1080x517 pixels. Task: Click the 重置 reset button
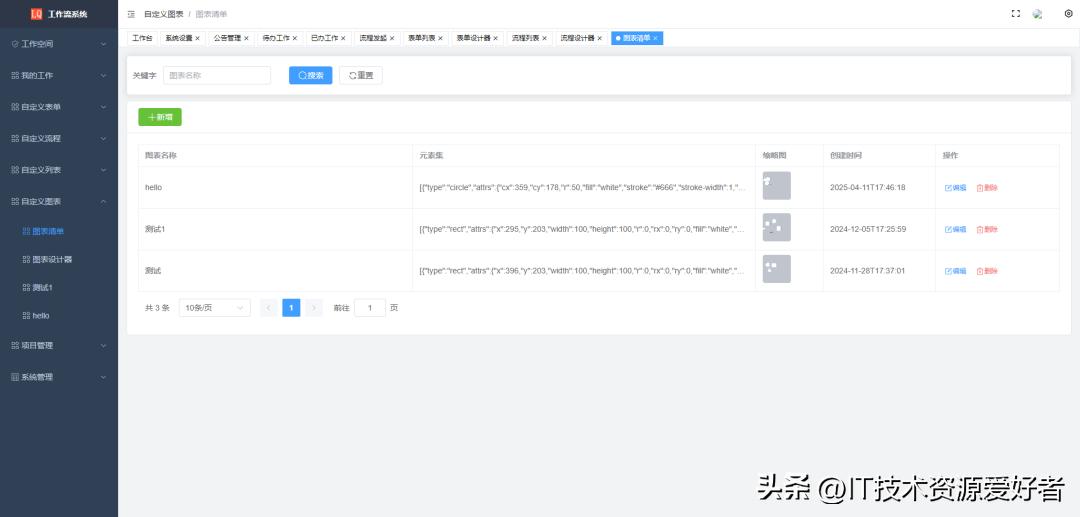[x=360, y=75]
